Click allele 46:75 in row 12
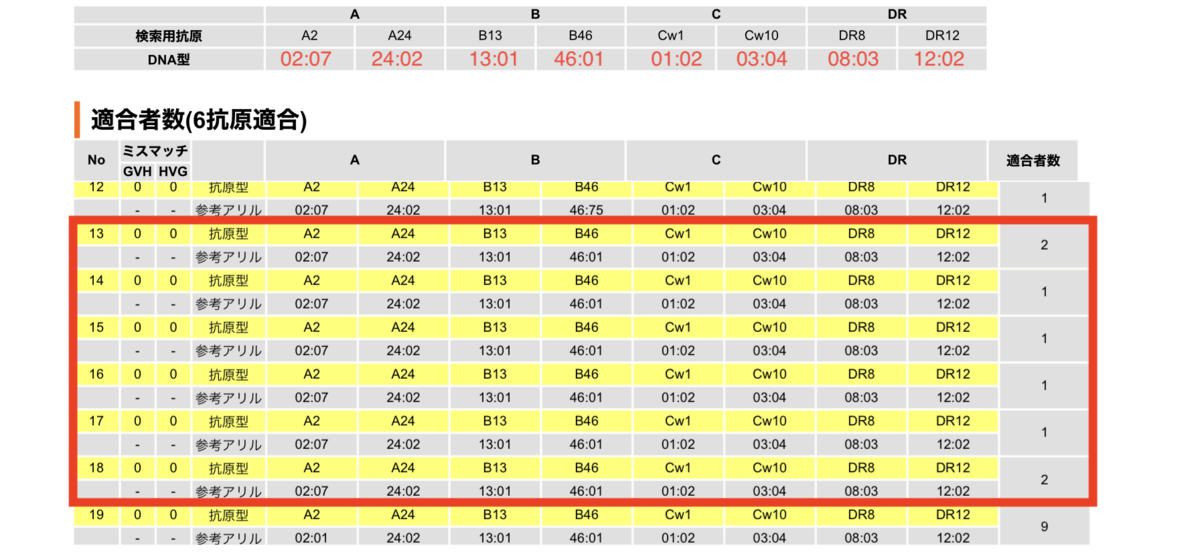 (586, 210)
